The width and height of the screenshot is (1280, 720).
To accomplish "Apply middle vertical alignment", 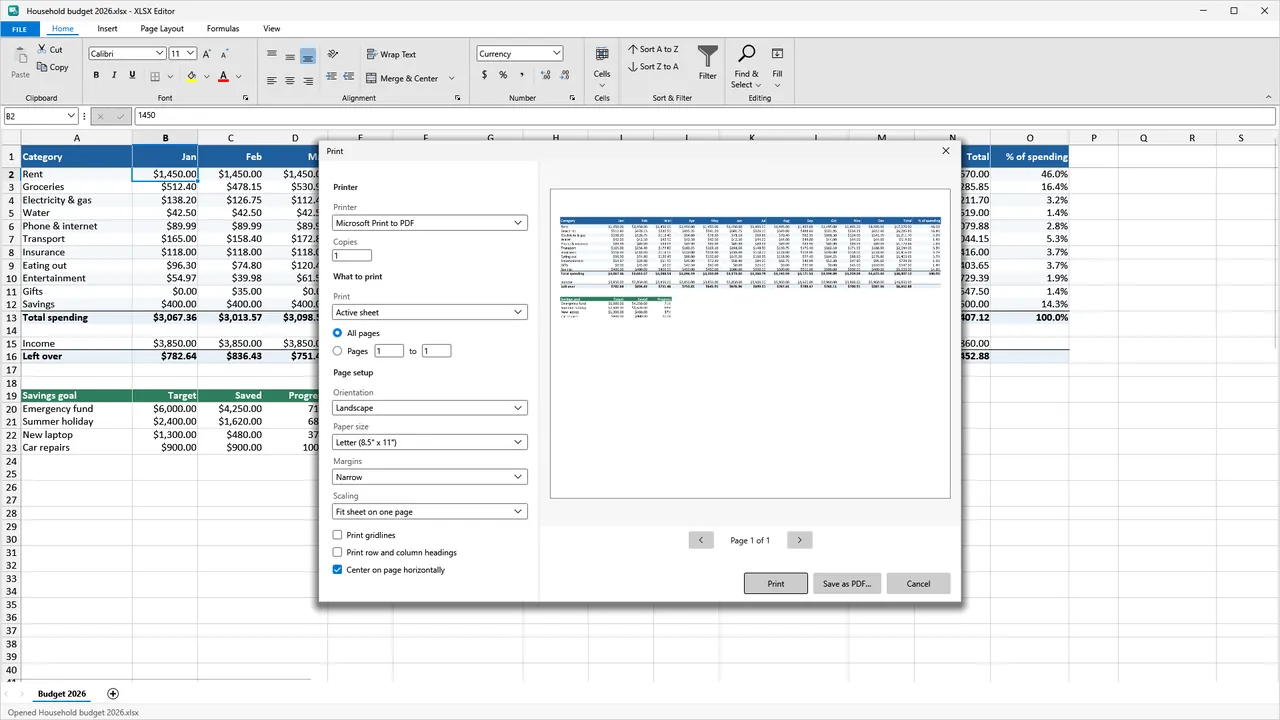I will (x=290, y=56).
